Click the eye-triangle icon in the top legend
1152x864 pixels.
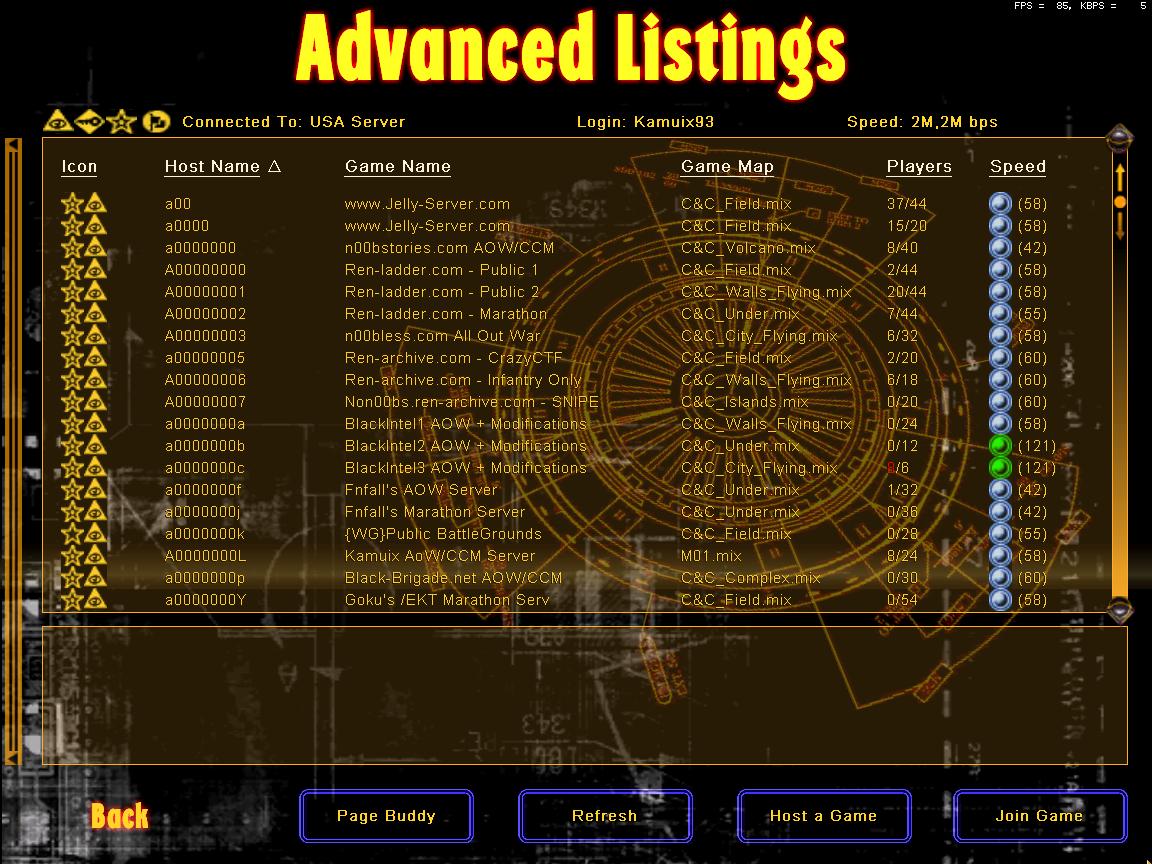pyautogui.click(x=56, y=122)
